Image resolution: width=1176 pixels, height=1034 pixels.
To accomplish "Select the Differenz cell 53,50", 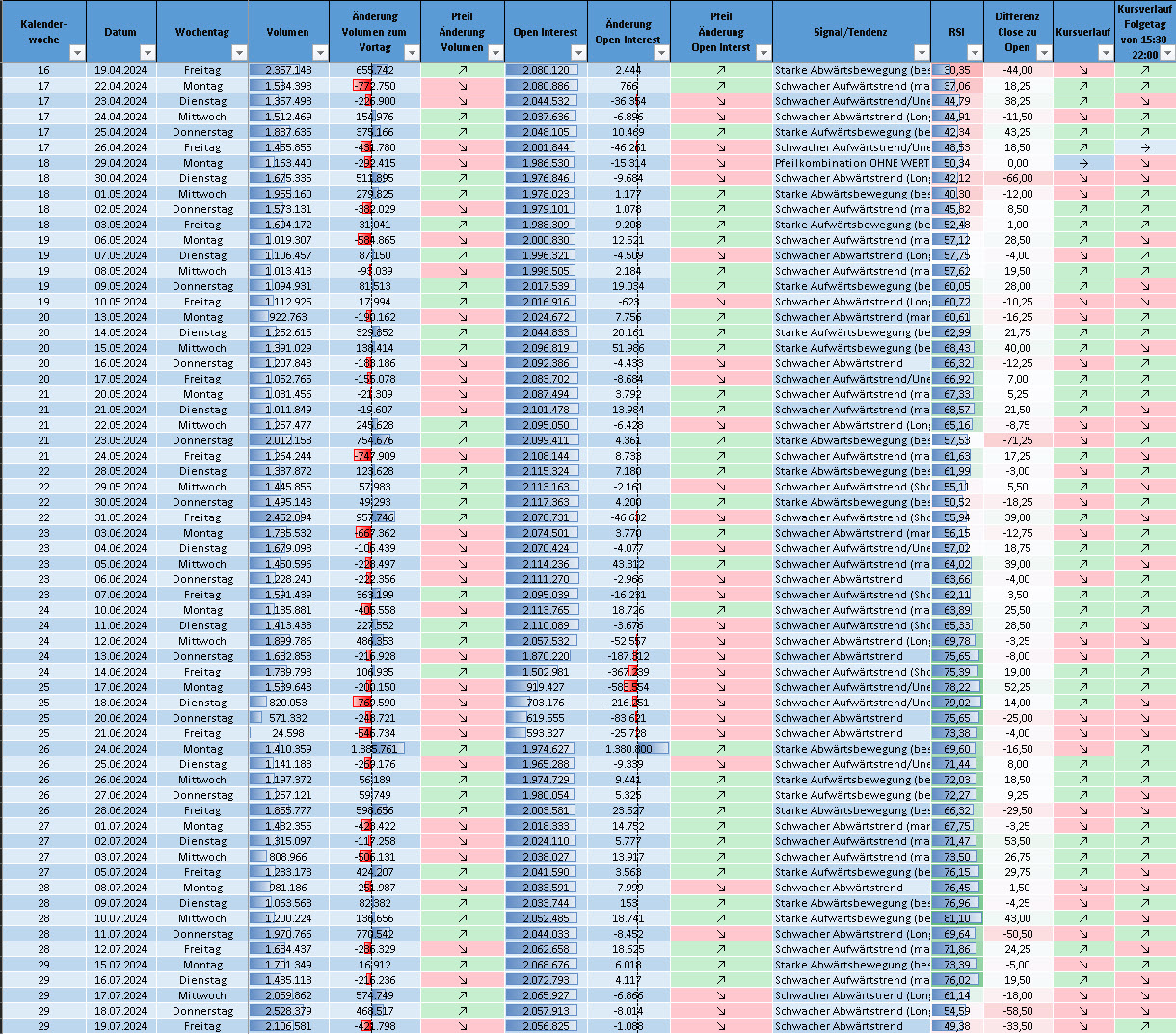I will (x=1017, y=841).
